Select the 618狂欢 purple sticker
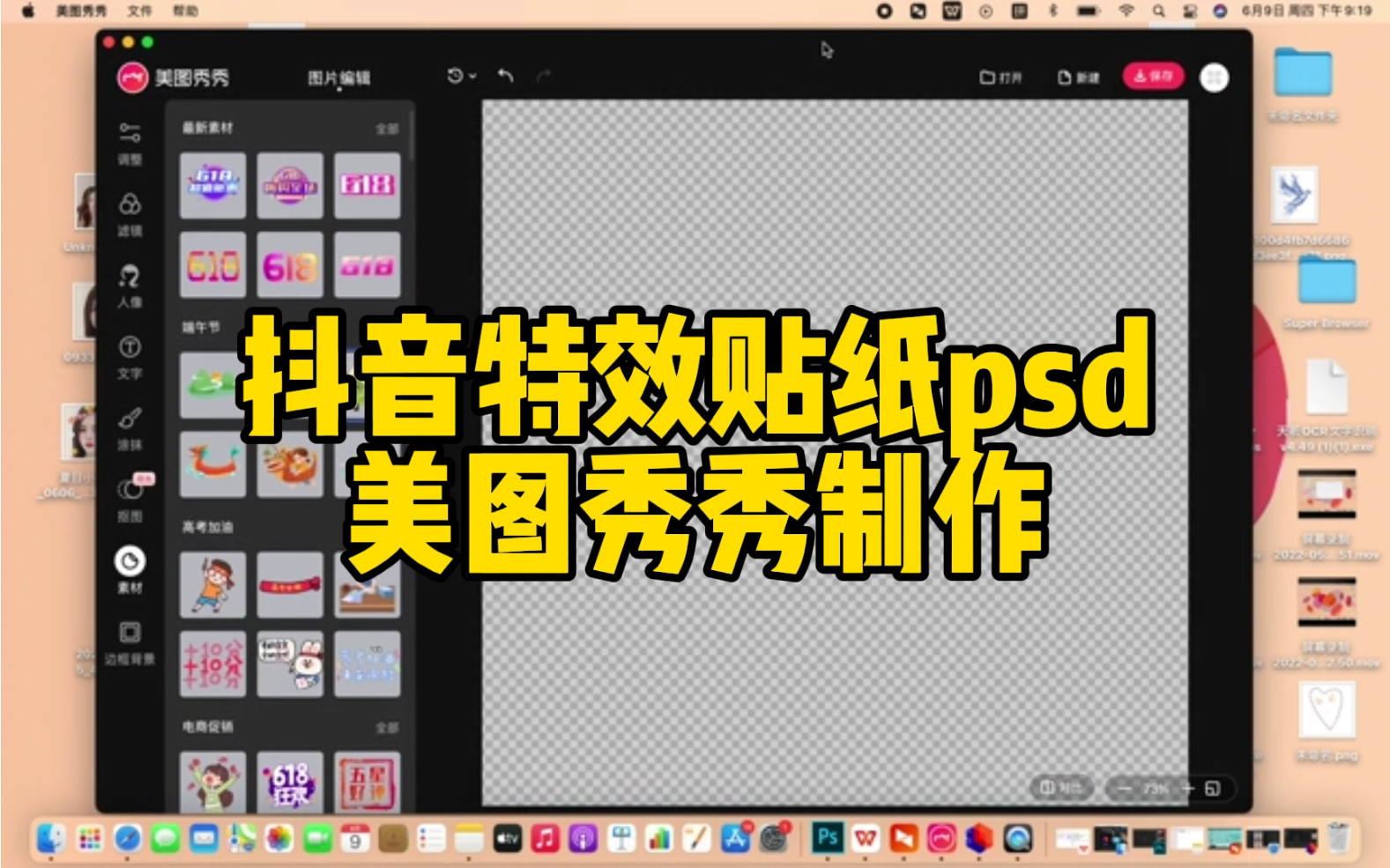This screenshot has height=868, width=1390. click(290, 783)
